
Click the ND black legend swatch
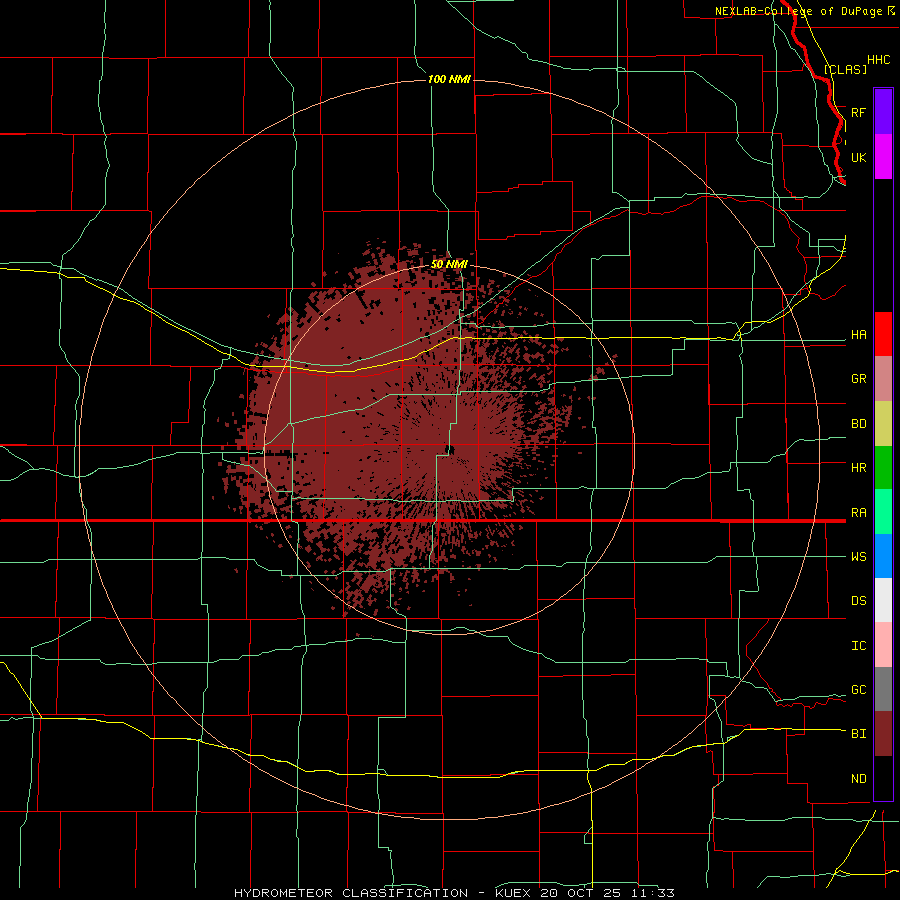coord(883,778)
